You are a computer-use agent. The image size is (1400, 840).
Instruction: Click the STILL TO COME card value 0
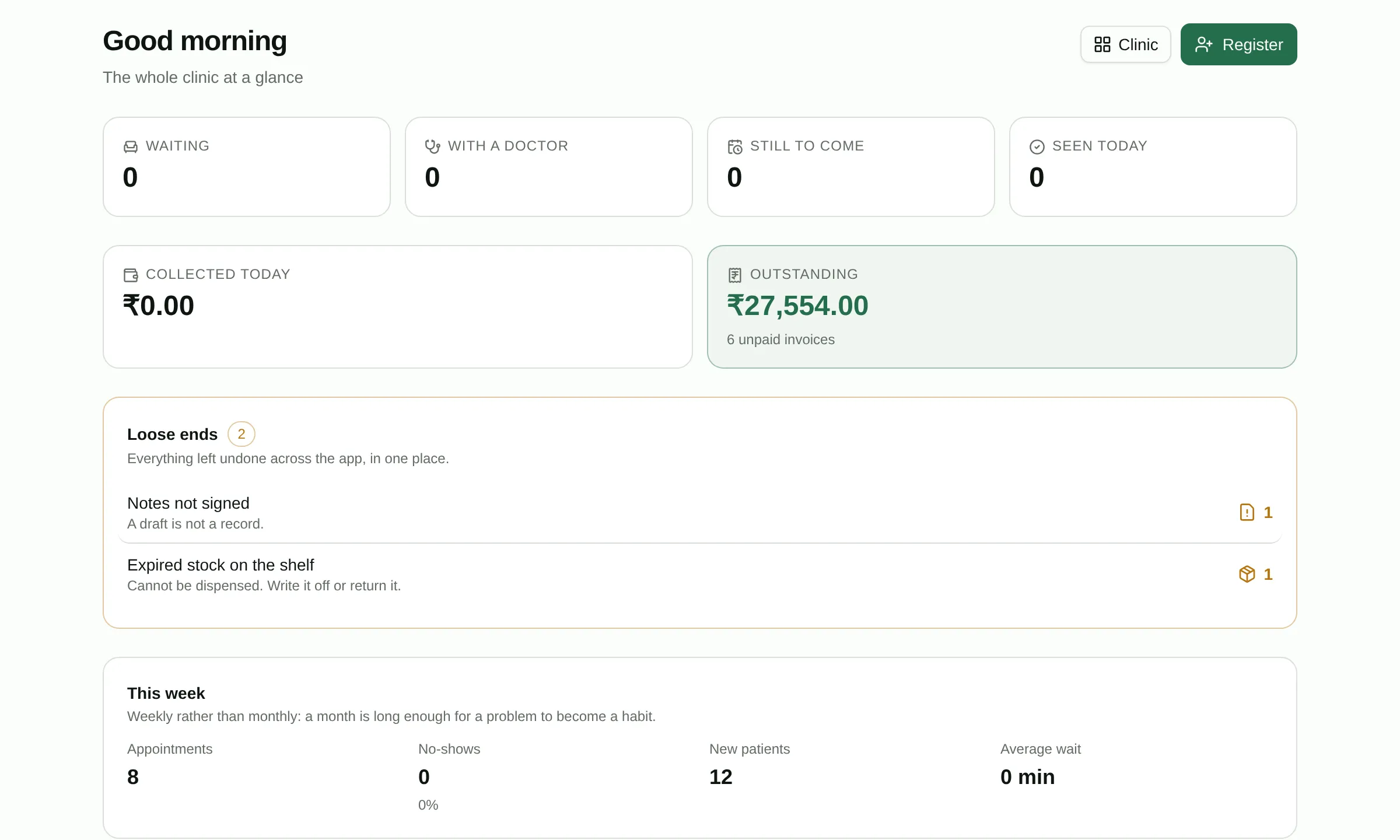(734, 177)
